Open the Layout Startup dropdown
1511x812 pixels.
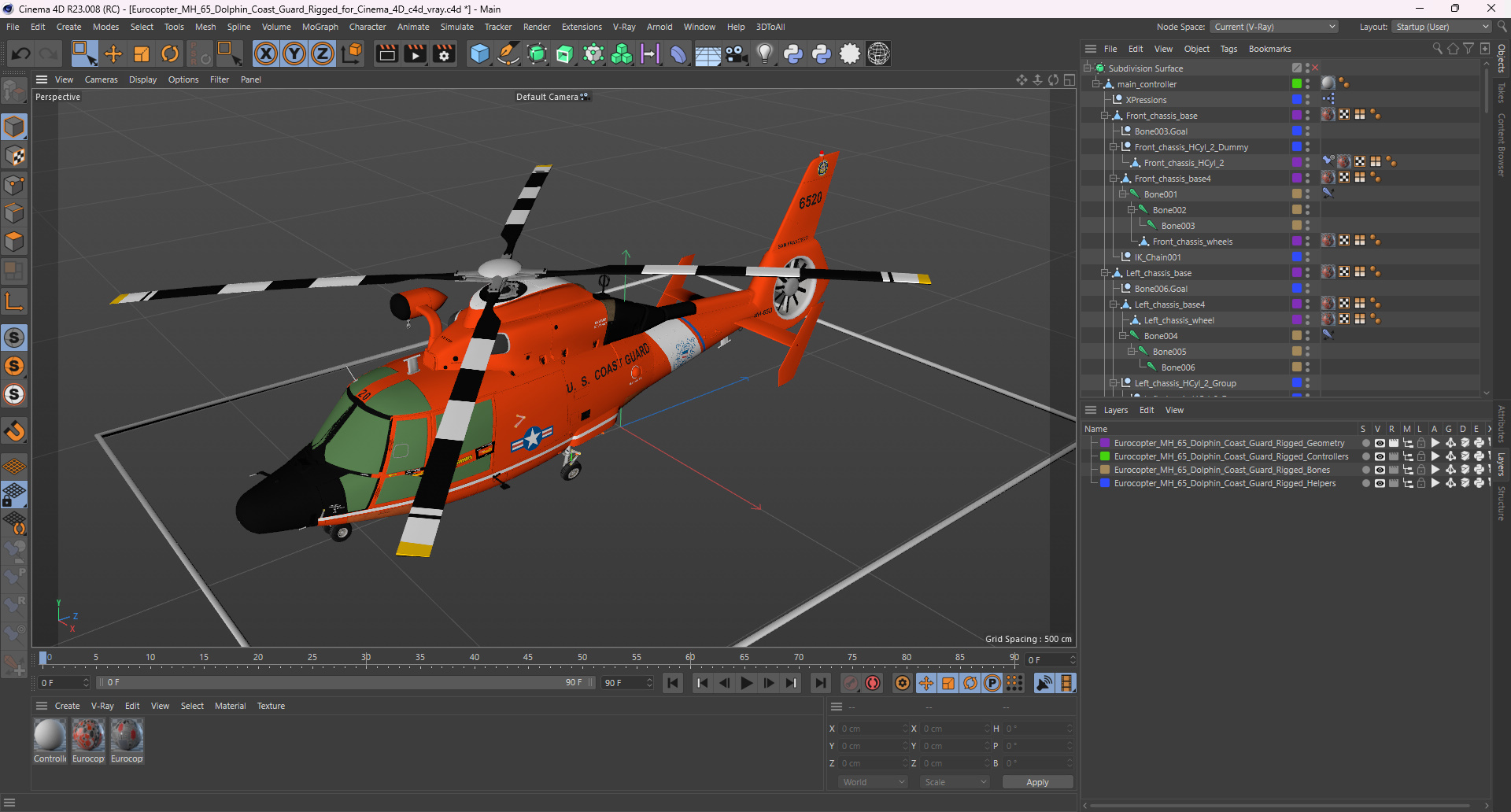1442,27
